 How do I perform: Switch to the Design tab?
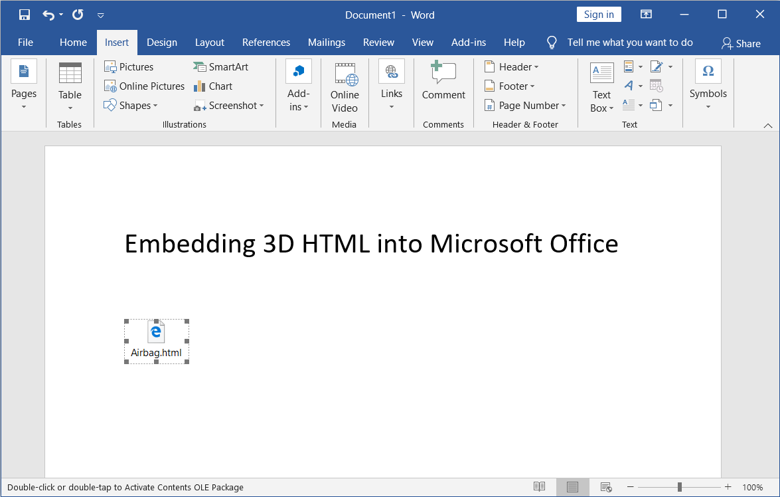coord(162,42)
